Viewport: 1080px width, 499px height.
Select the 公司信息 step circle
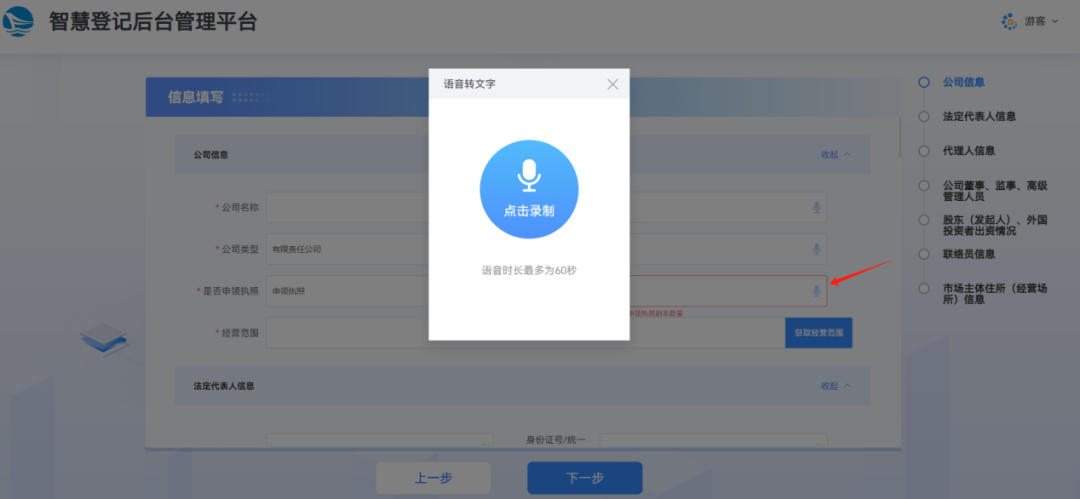[924, 82]
